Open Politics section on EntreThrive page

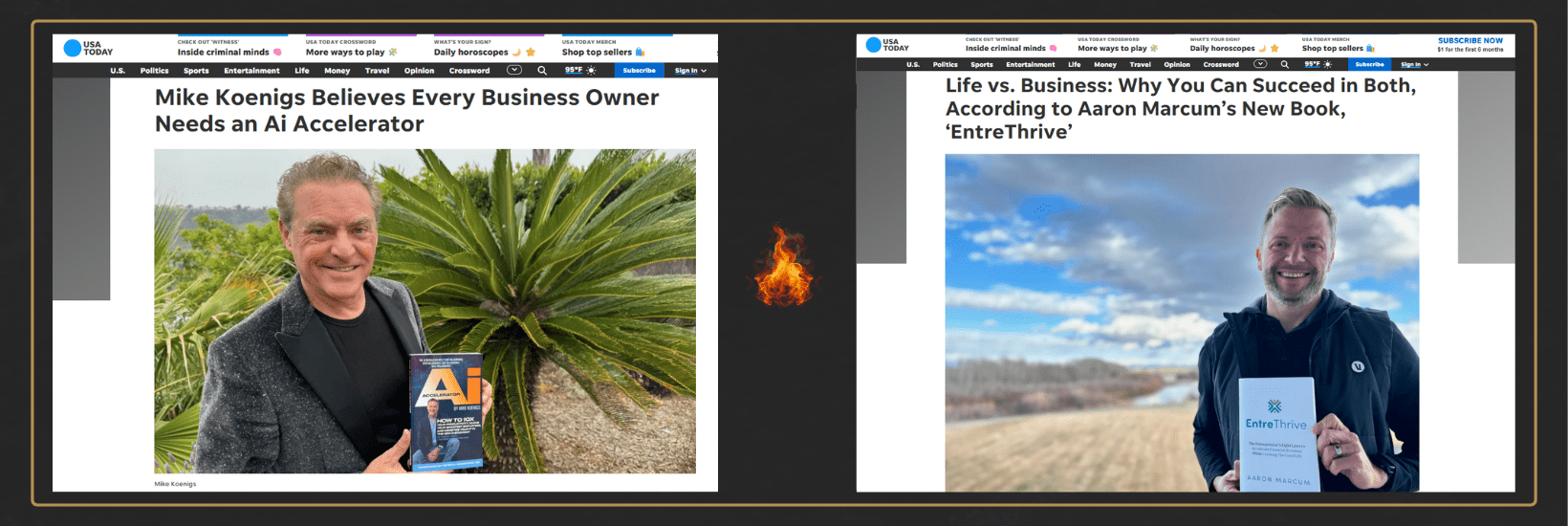pyautogui.click(x=946, y=64)
